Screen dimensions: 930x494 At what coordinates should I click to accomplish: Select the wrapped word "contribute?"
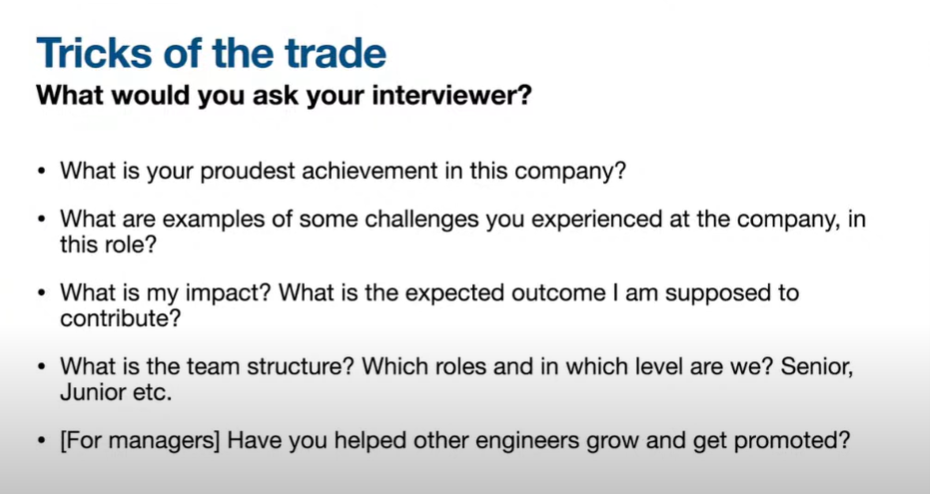click(x=120, y=318)
